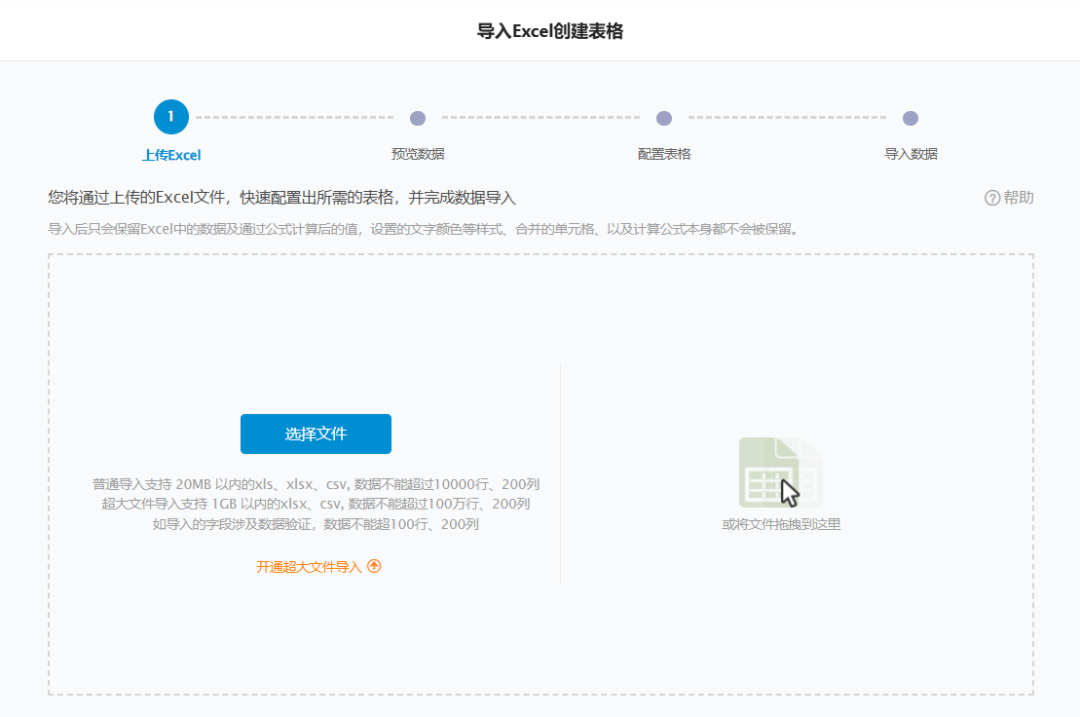The image size is (1080, 717).
Task: Go to the 配置表格 step label
Action: 664,154
